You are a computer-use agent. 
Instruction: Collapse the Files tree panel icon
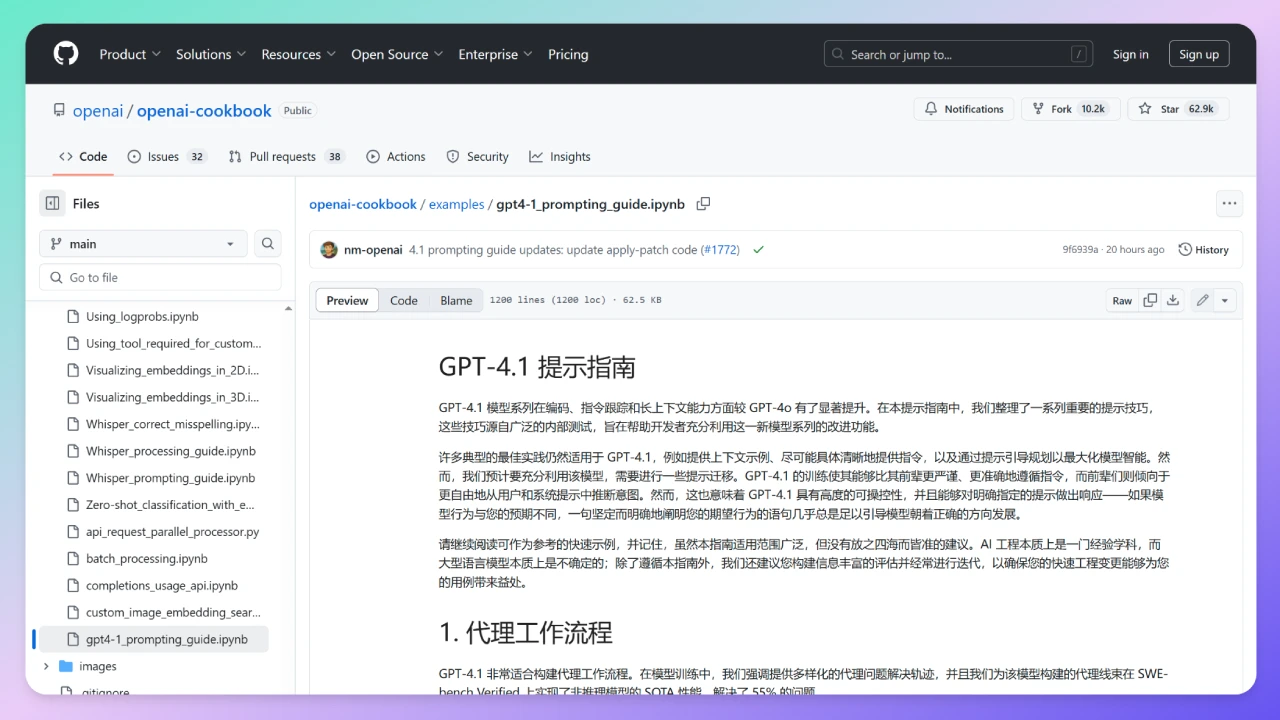pos(53,203)
